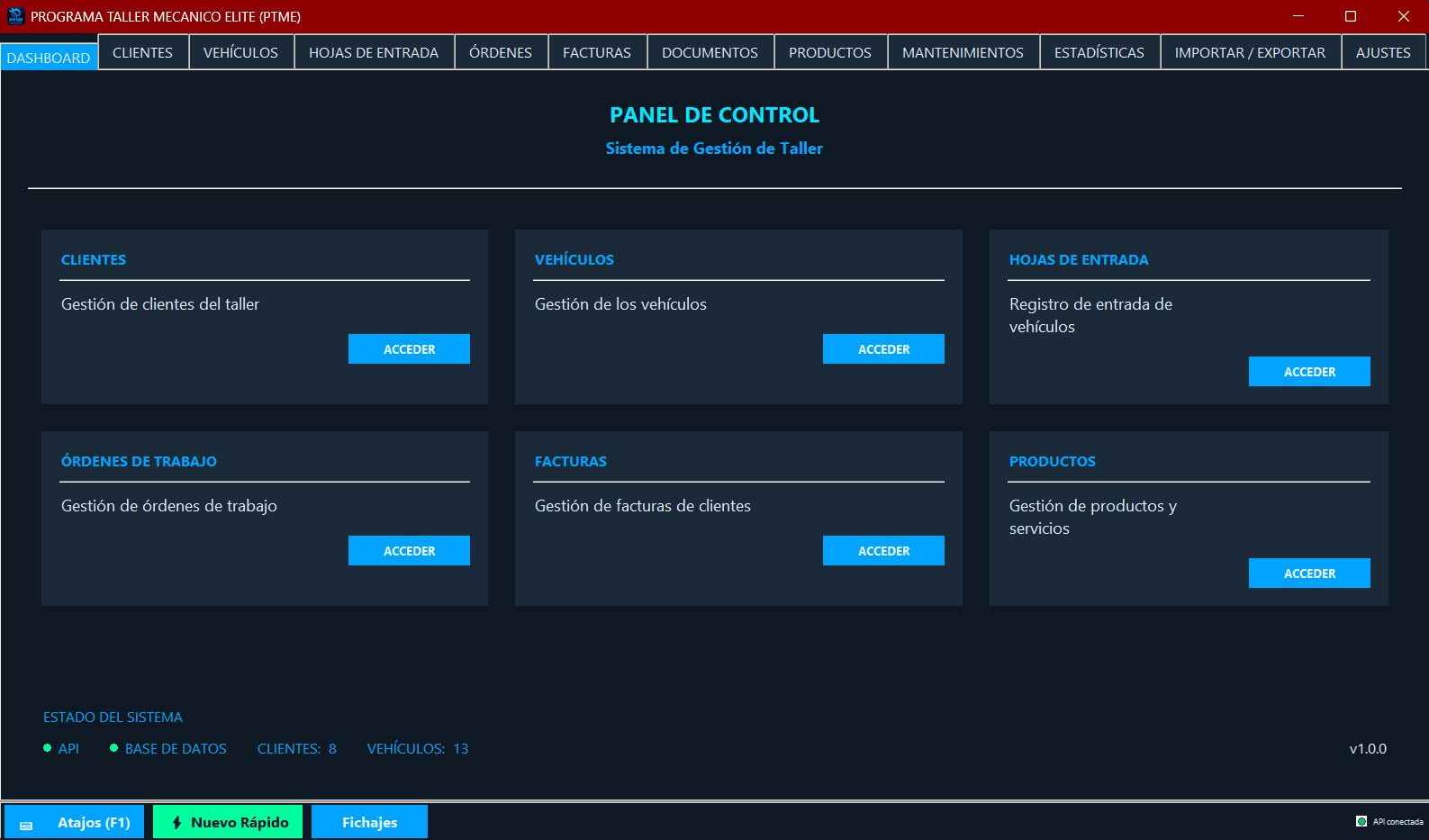The width and height of the screenshot is (1429, 840).
Task: Open the IMPORTAR / EXPORTAR tab
Action: 1251,52
